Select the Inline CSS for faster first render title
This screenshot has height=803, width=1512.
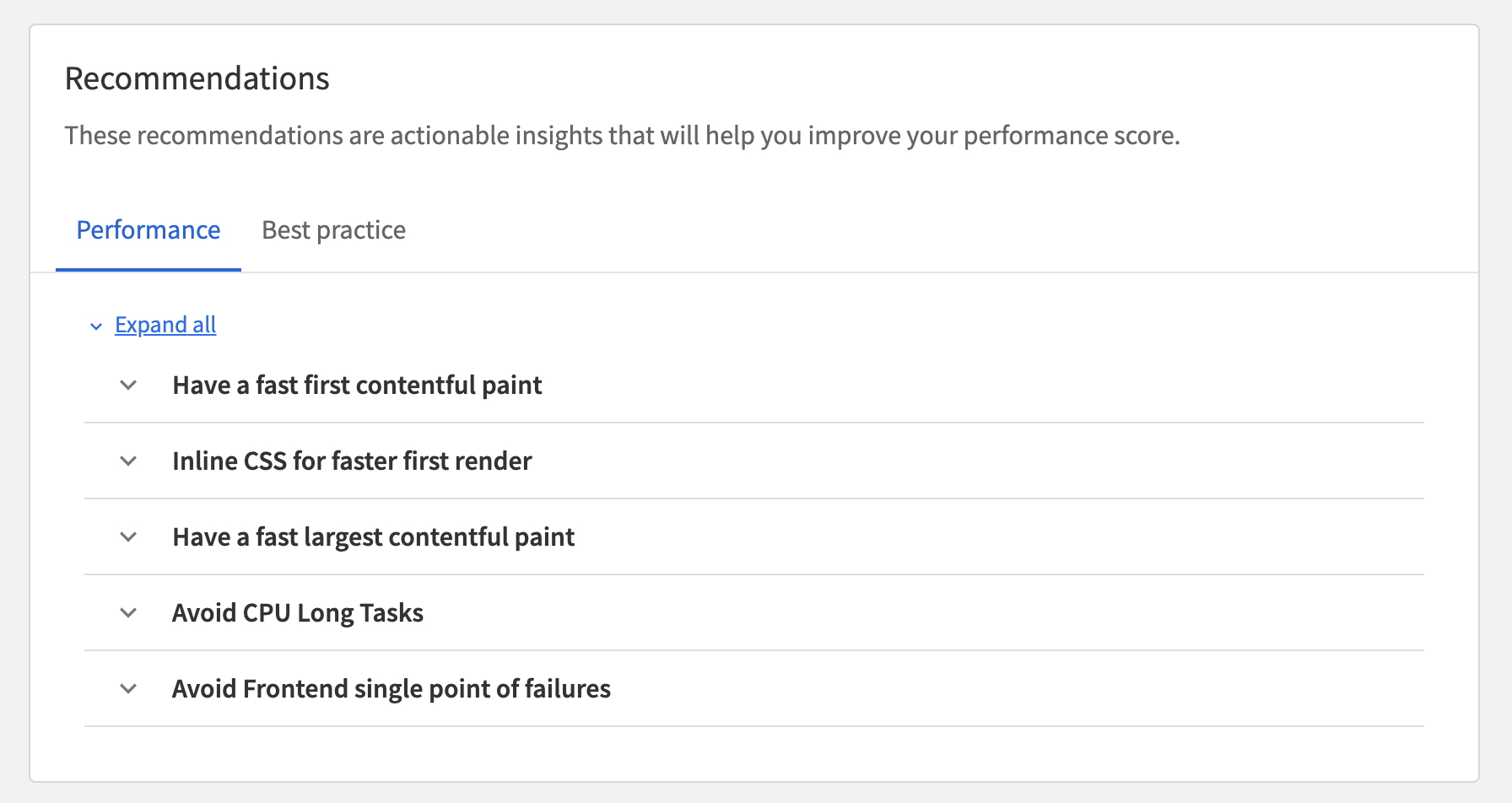[353, 461]
